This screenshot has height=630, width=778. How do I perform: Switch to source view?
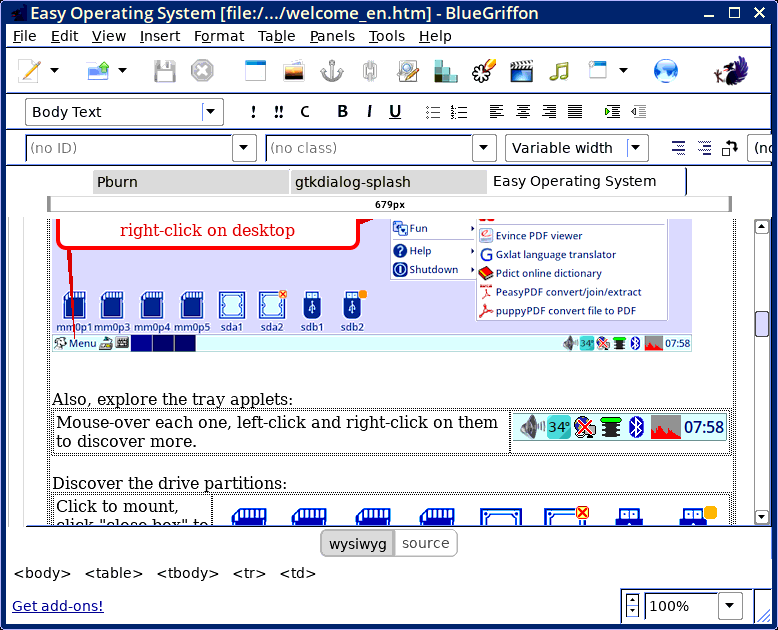click(426, 543)
